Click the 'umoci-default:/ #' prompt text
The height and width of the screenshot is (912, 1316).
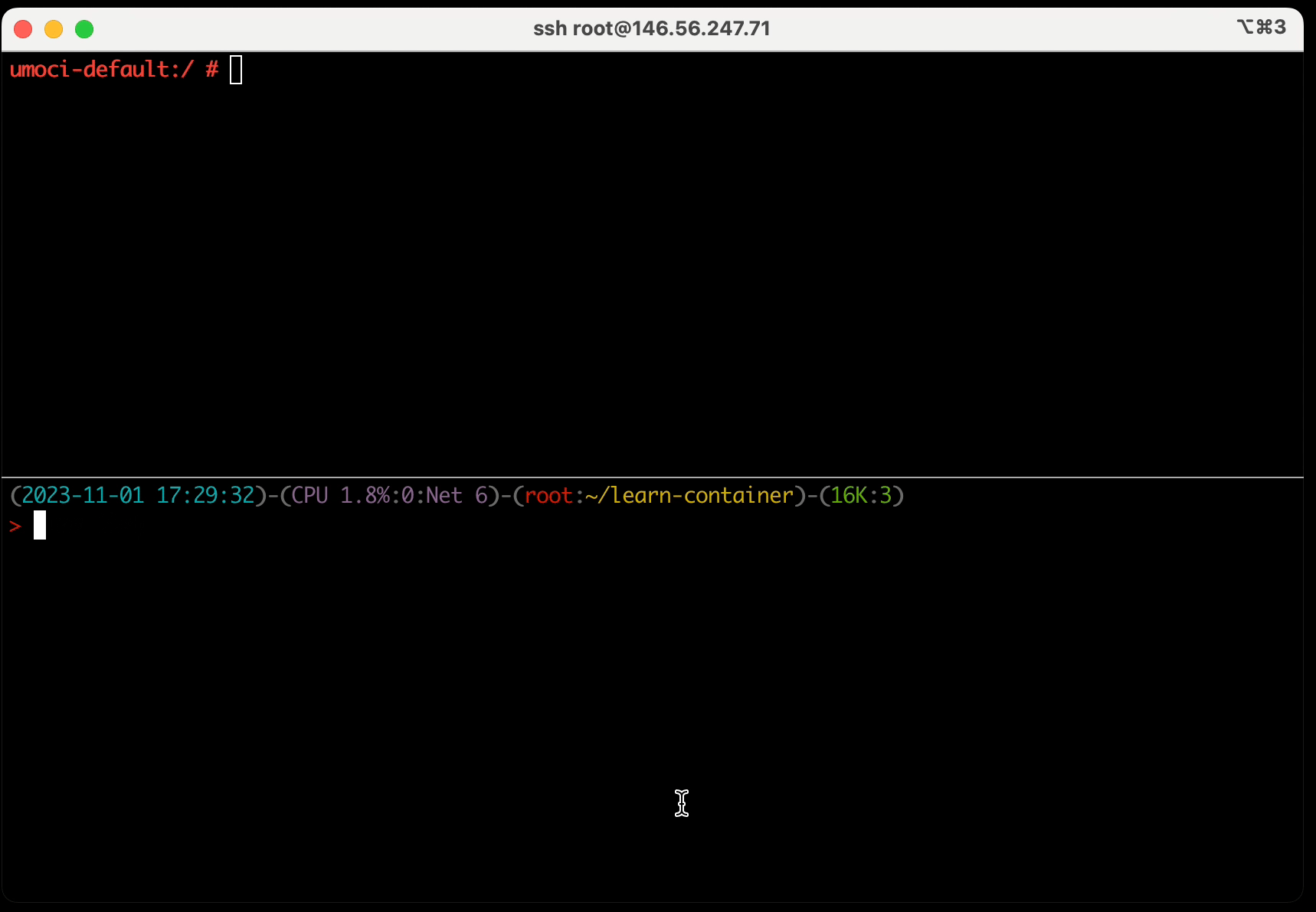point(114,69)
